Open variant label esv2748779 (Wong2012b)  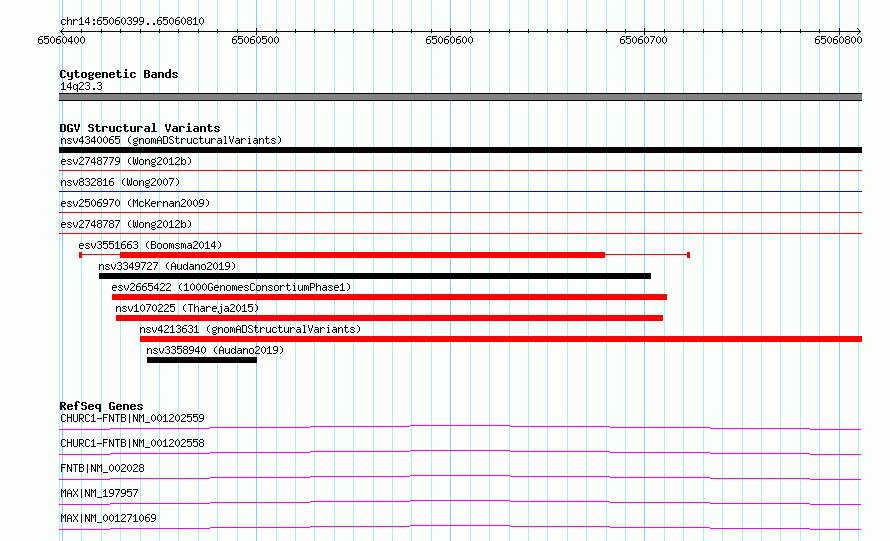tap(126, 161)
